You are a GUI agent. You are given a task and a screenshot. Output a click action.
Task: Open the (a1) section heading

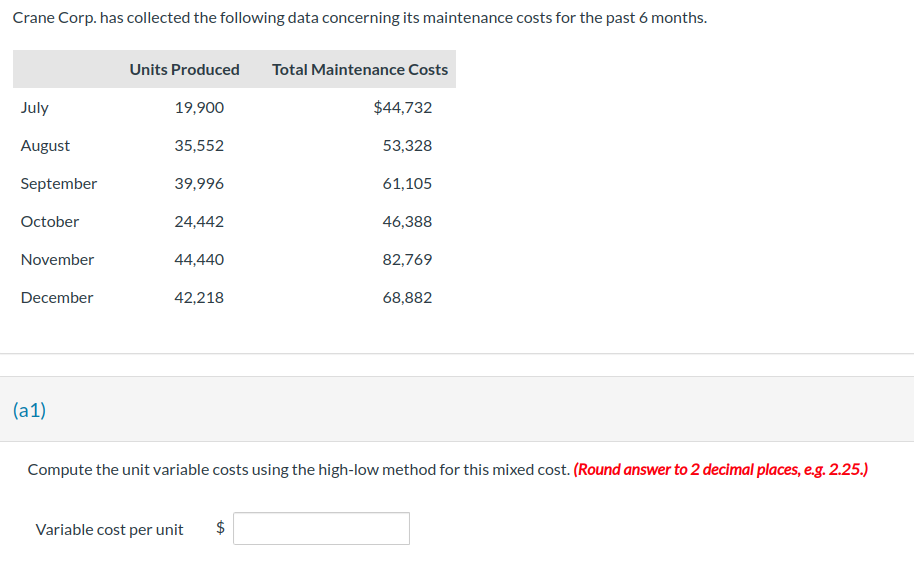(x=29, y=410)
